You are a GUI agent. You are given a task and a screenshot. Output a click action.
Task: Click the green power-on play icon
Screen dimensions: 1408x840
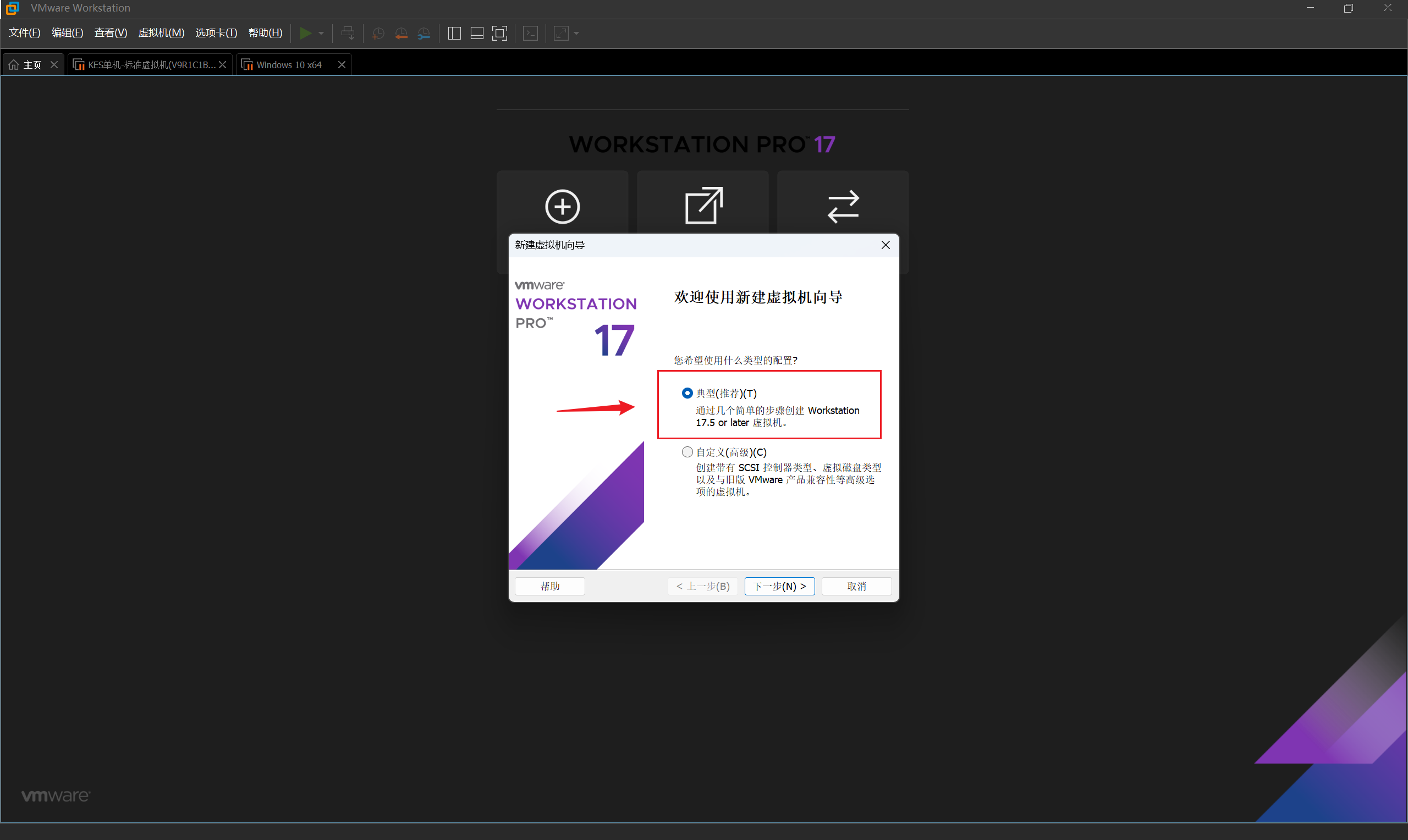pyautogui.click(x=305, y=34)
